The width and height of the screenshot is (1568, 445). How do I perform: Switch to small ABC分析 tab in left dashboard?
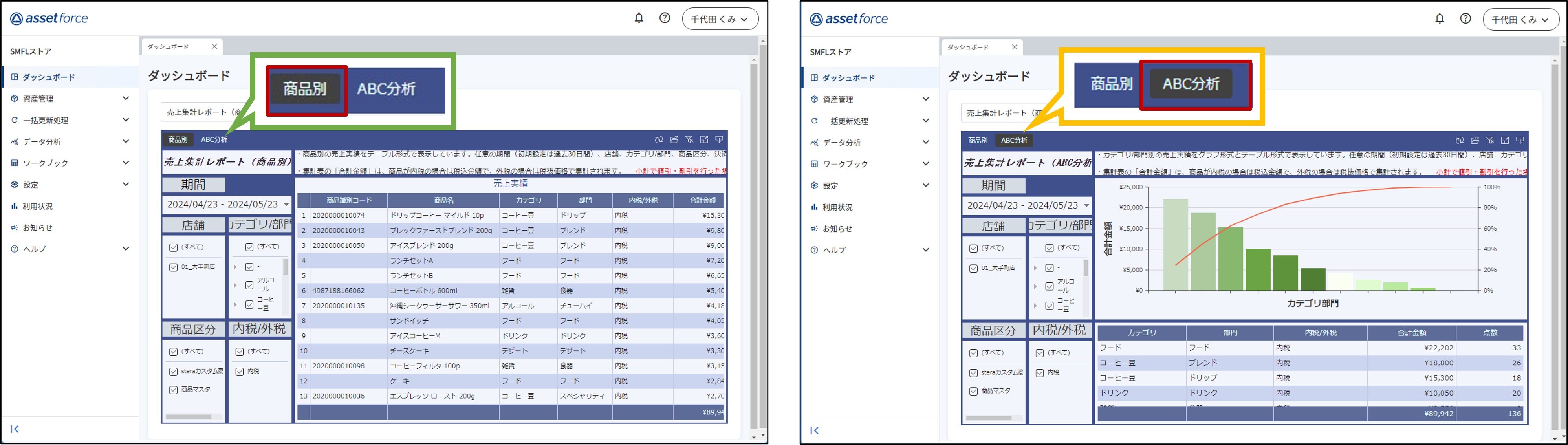tap(214, 139)
